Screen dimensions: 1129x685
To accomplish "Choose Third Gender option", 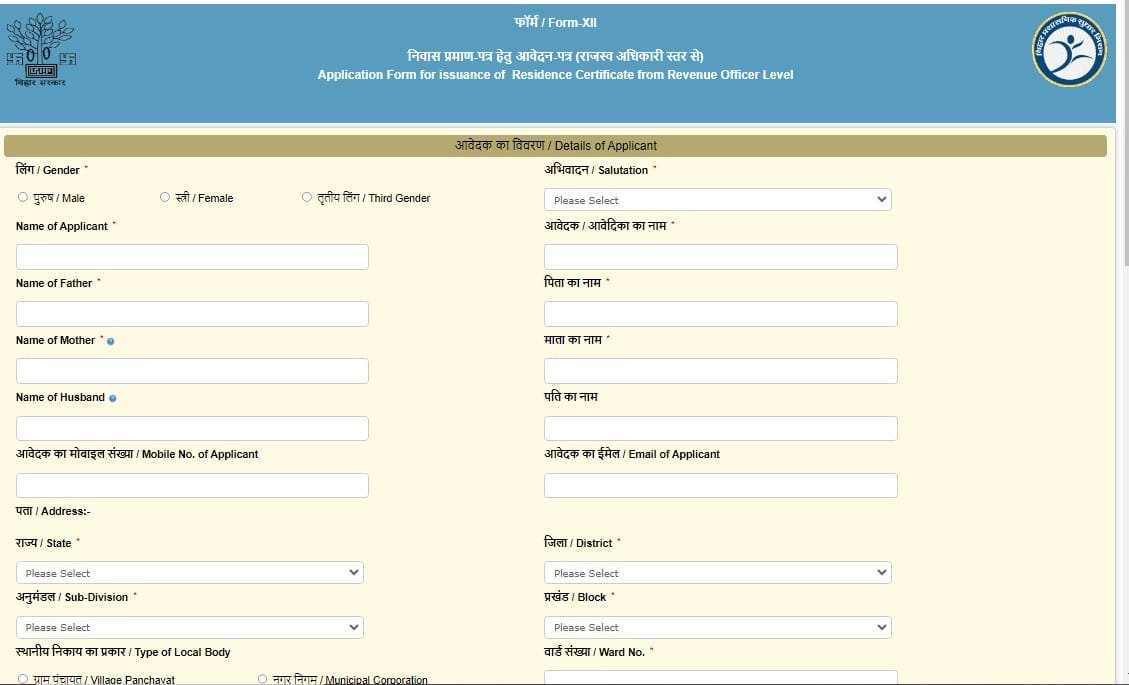I will click(307, 197).
